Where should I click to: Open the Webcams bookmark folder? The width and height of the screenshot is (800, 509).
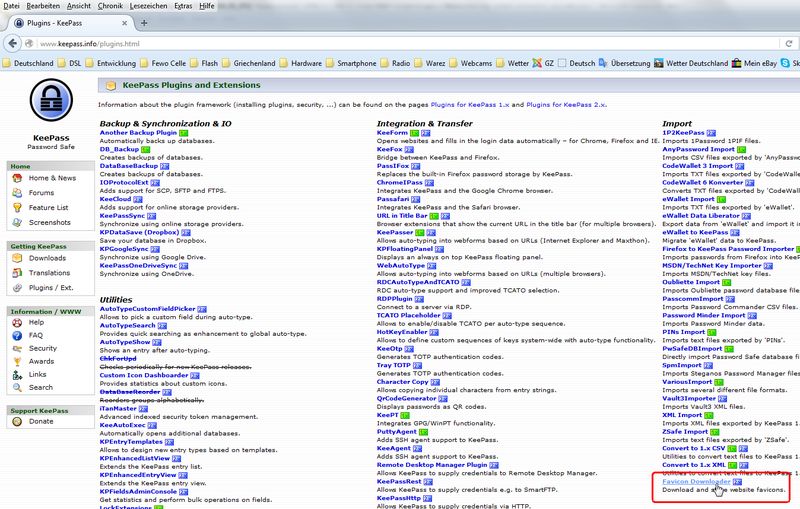(470, 63)
